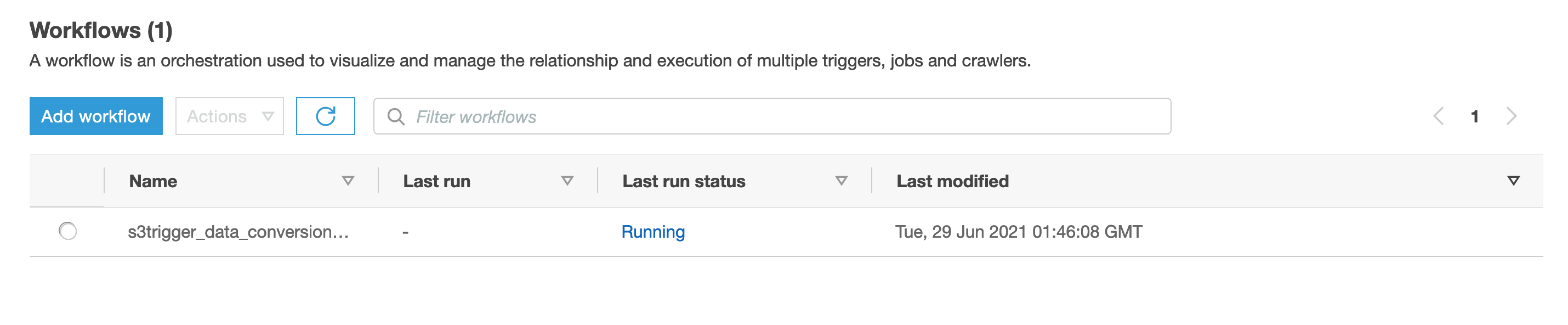This screenshot has width=1568, height=325.
Task: Sort by Last run status arrow
Action: click(x=841, y=181)
